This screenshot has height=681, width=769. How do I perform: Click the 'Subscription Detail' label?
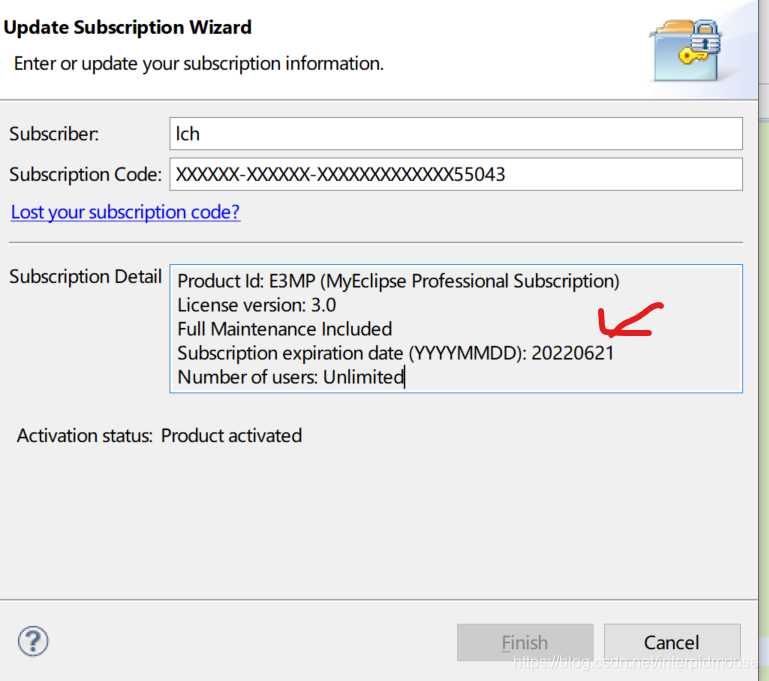click(x=85, y=277)
